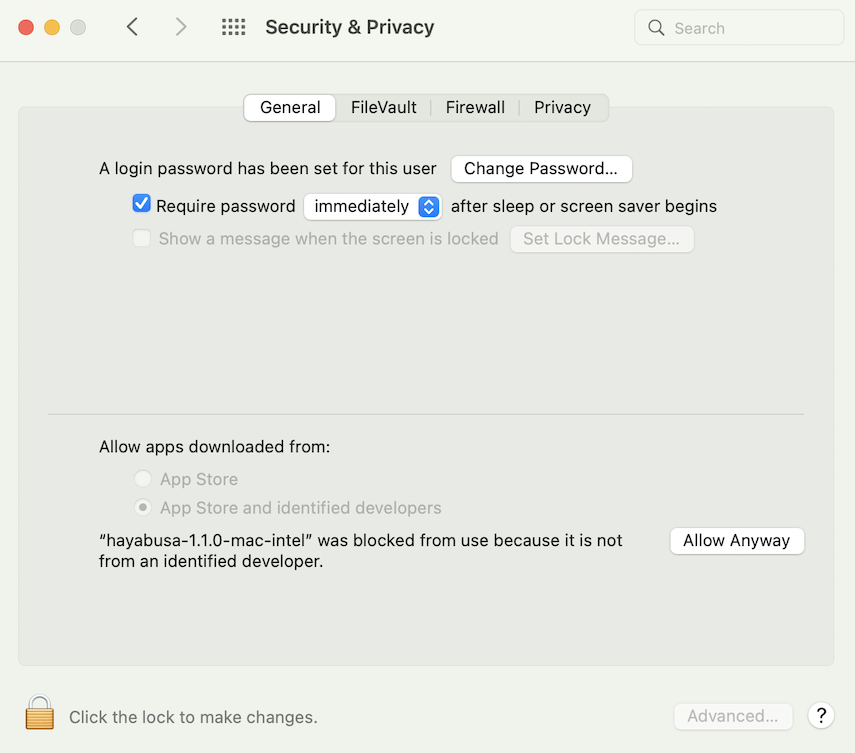The height and width of the screenshot is (753, 855).
Task: Open the help question mark button
Action: [x=821, y=715]
